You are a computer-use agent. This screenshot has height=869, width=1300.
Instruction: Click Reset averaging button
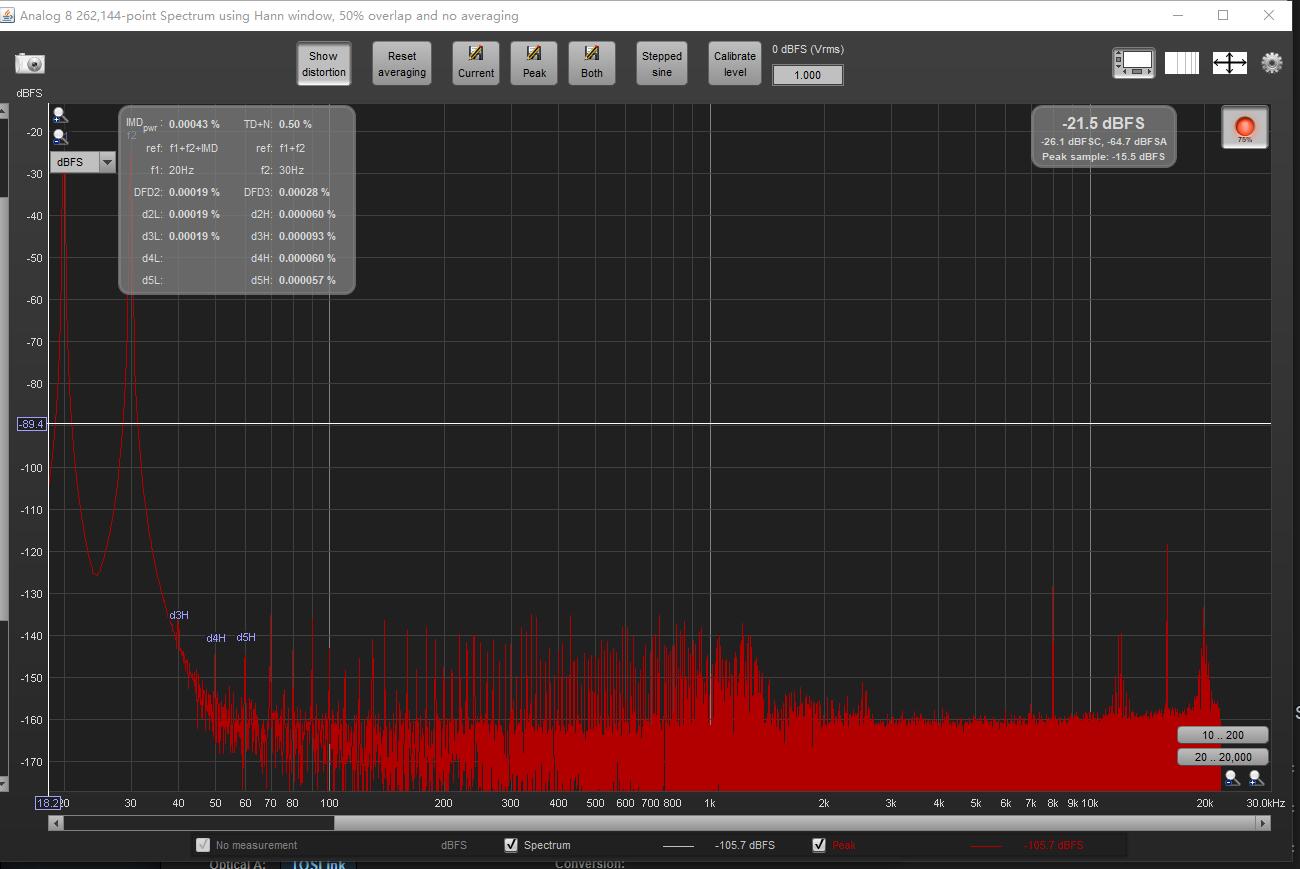(x=402, y=64)
